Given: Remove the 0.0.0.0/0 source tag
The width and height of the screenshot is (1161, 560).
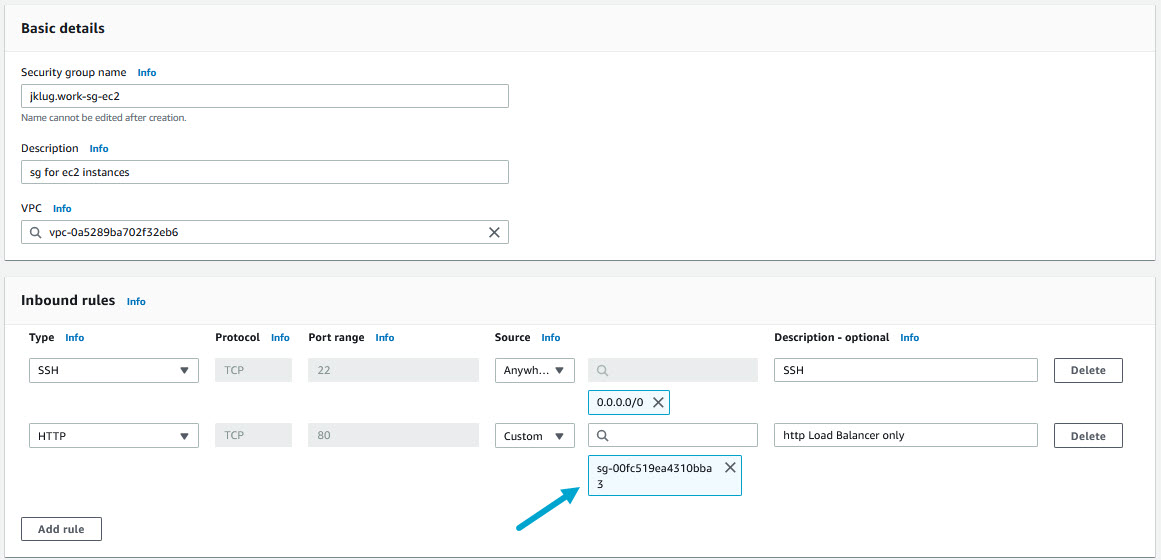Looking at the screenshot, I should point(657,402).
